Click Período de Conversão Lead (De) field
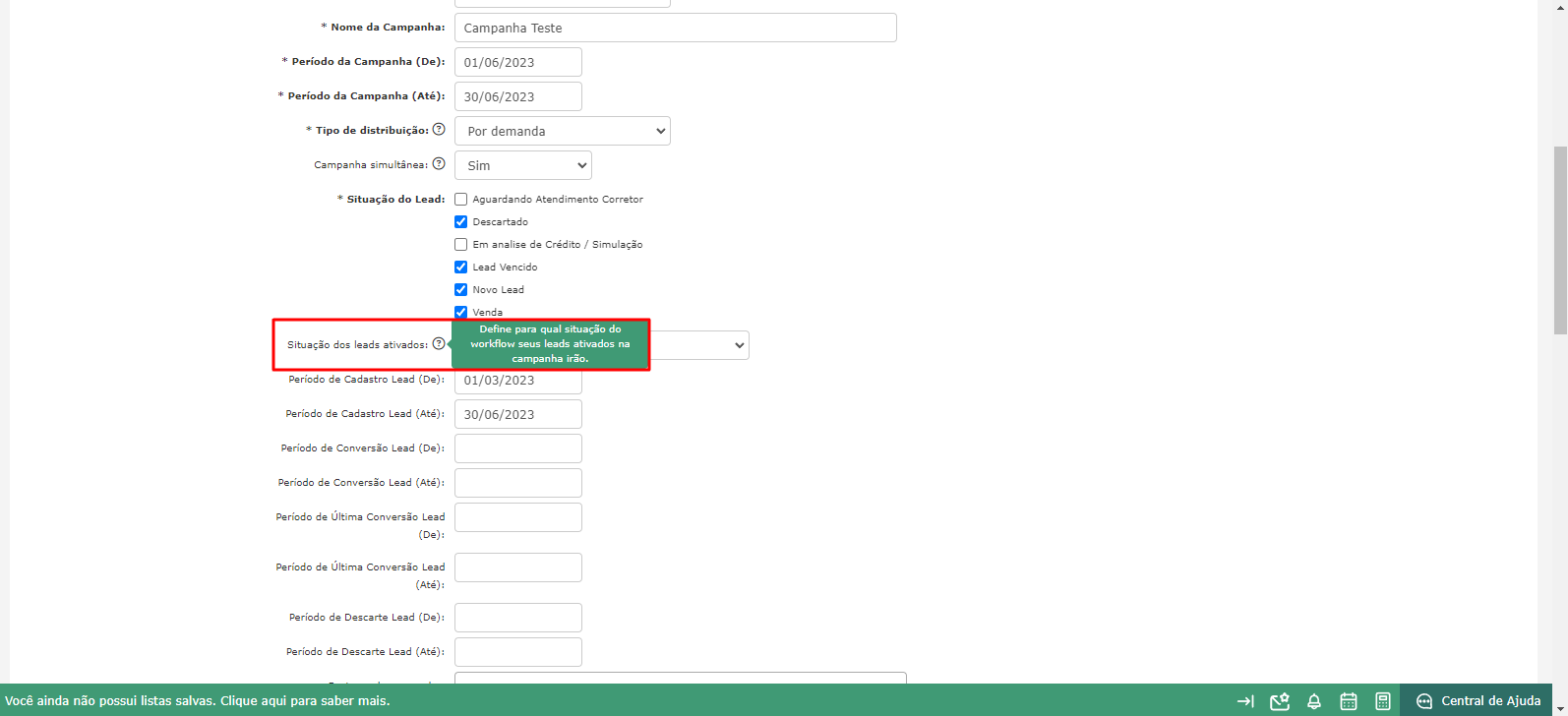The image size is (1568, 716). tap(518, 448)
